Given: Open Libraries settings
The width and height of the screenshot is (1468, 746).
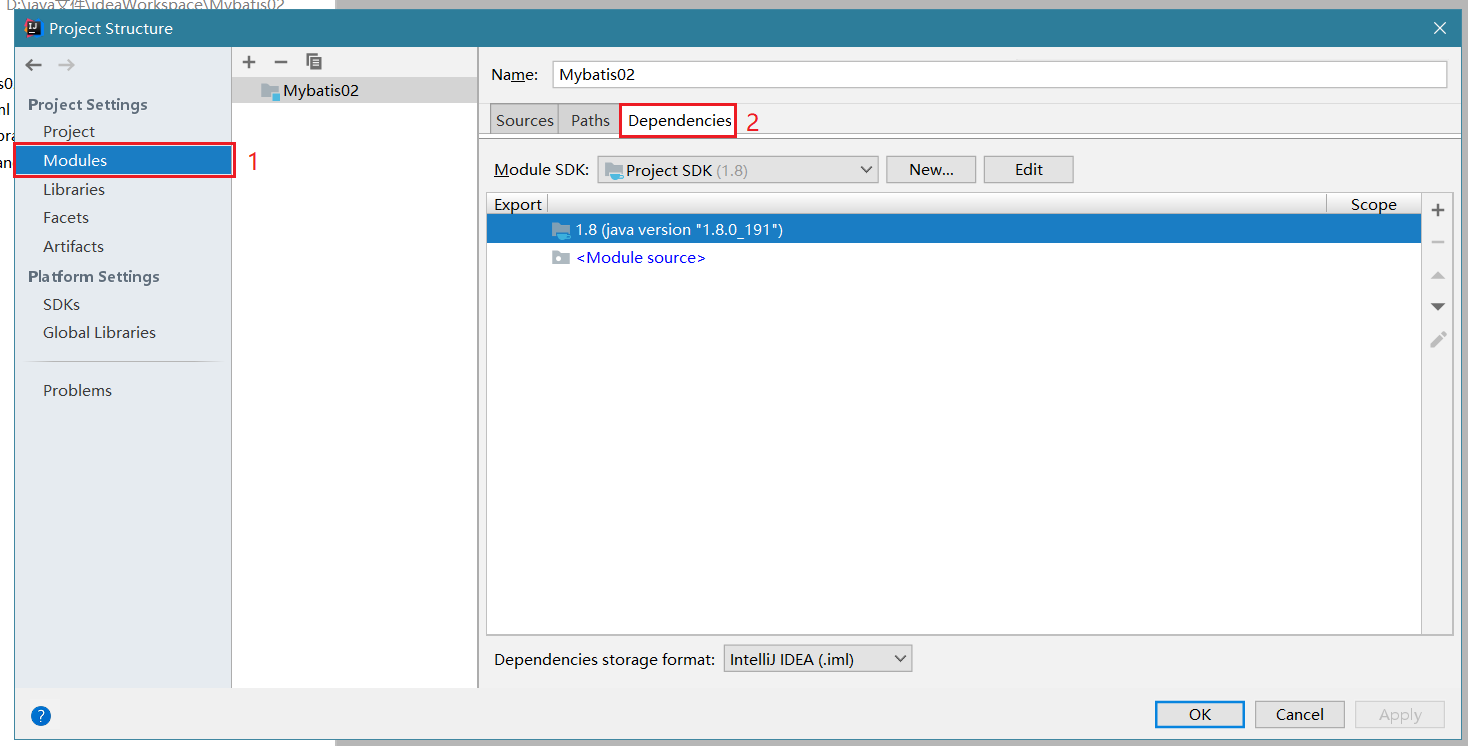Looking at the screenshot, I should [74, 189].
